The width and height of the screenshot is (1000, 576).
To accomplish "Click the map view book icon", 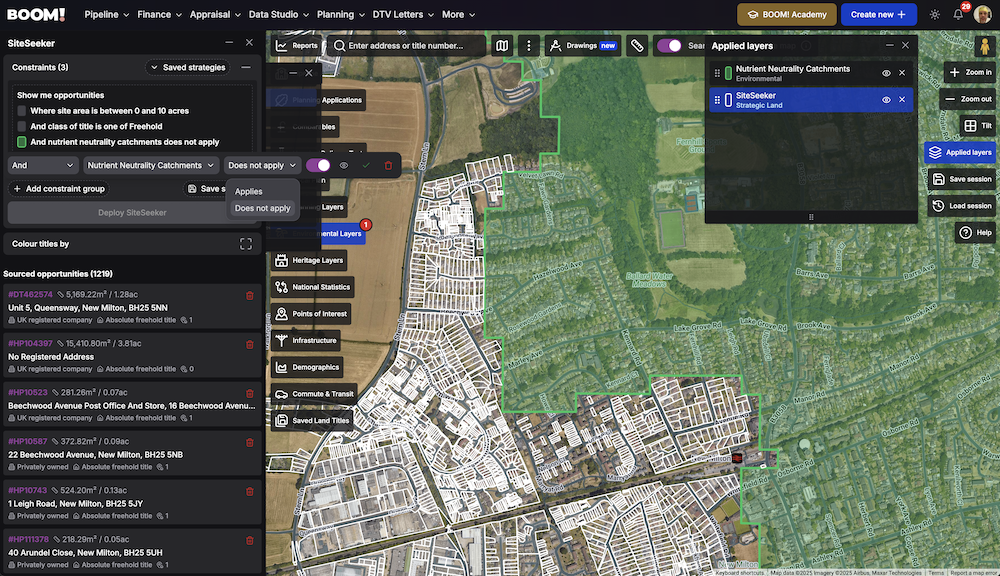I will (502, 46).
